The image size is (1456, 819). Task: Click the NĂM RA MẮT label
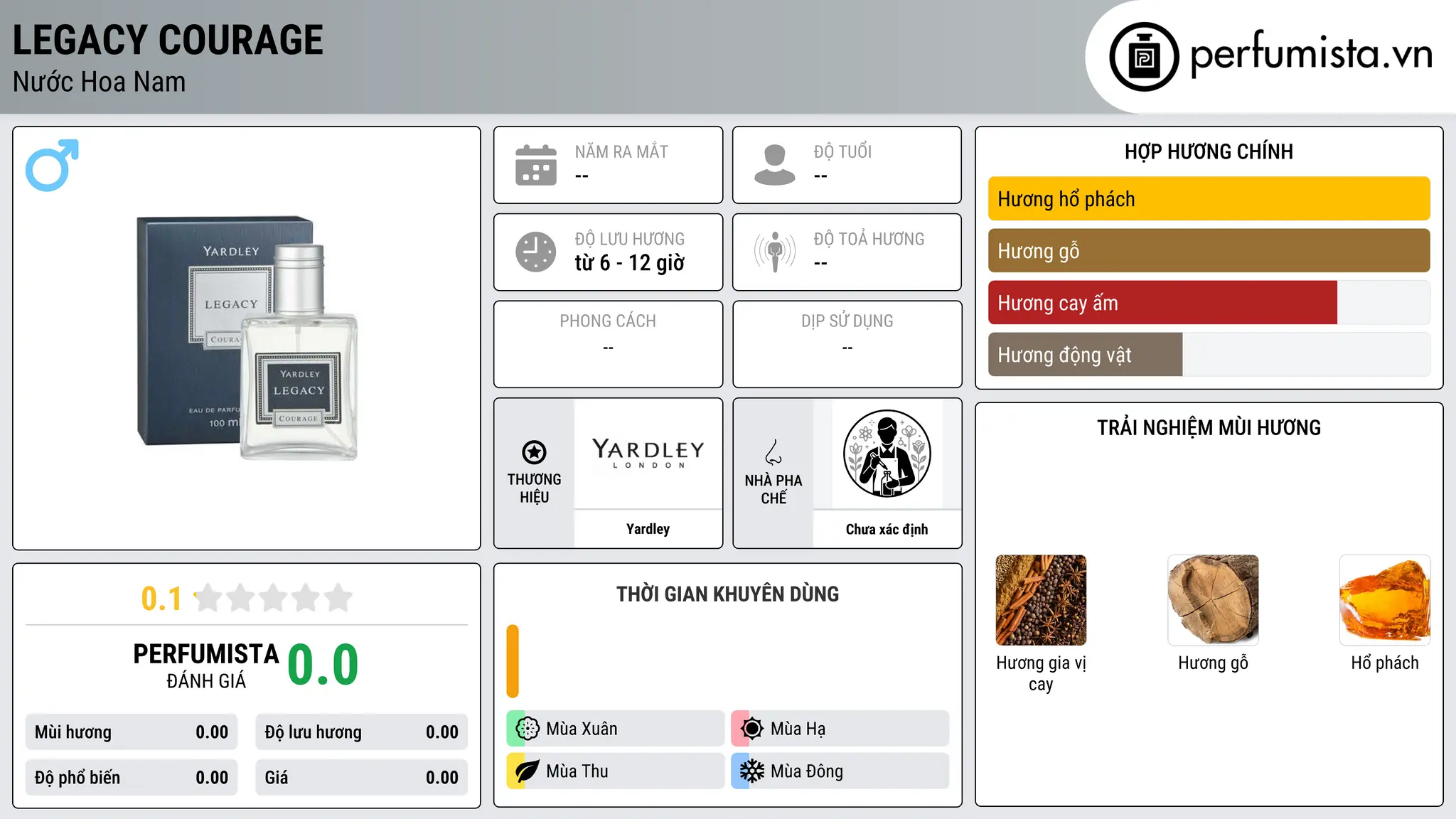pos(621,151)
